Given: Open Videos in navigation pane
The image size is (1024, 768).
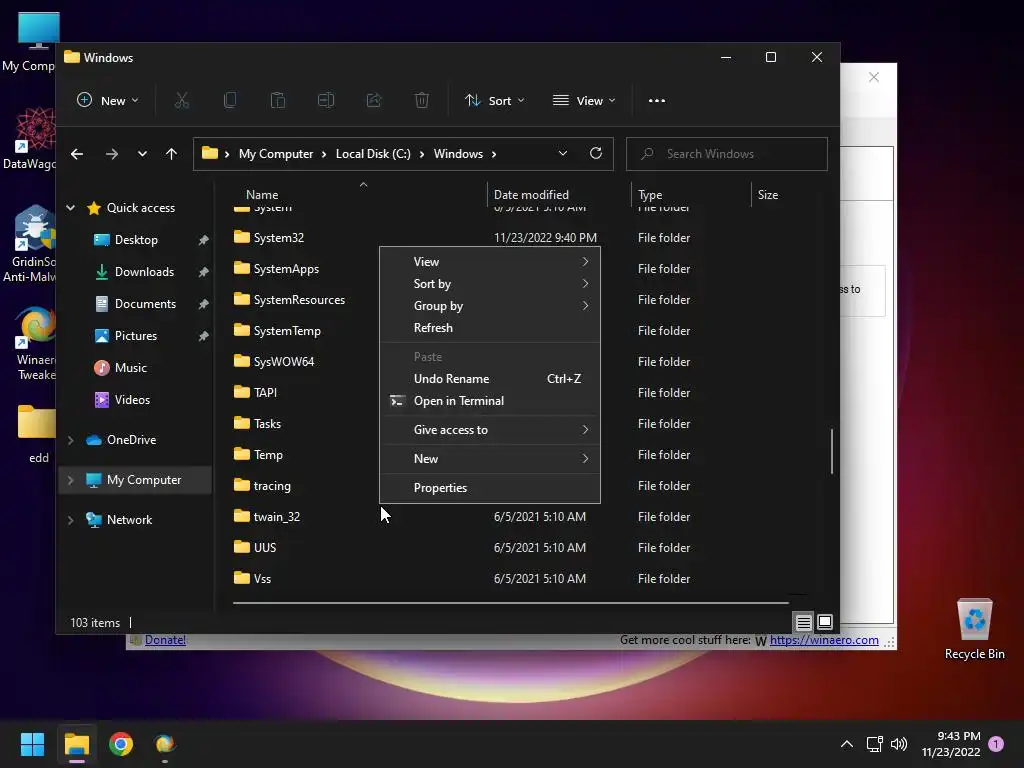Looking at the screenshot, I should 132,400.
